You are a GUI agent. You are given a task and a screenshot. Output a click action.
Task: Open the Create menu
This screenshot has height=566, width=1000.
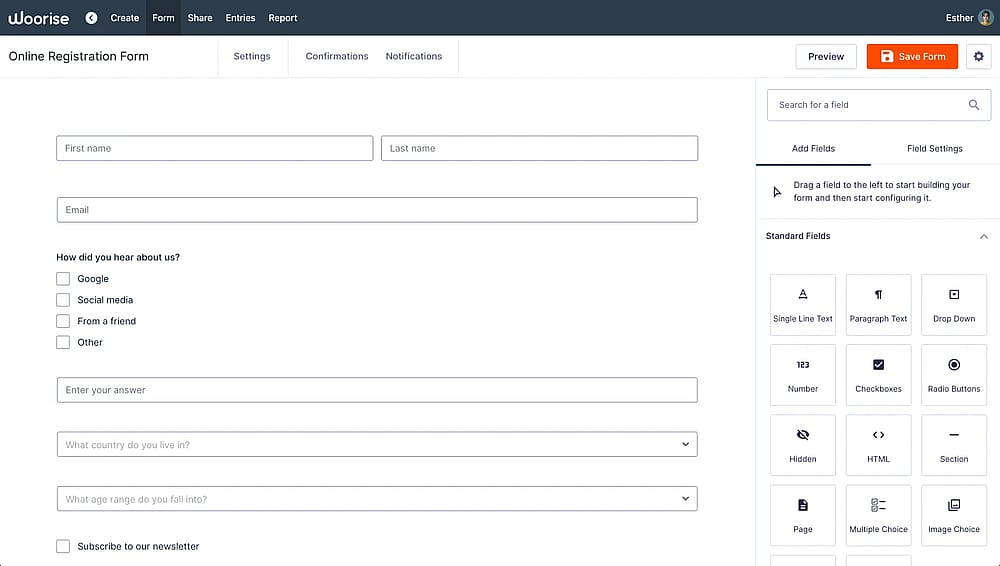pyautogui.click(x=124, y=18)
